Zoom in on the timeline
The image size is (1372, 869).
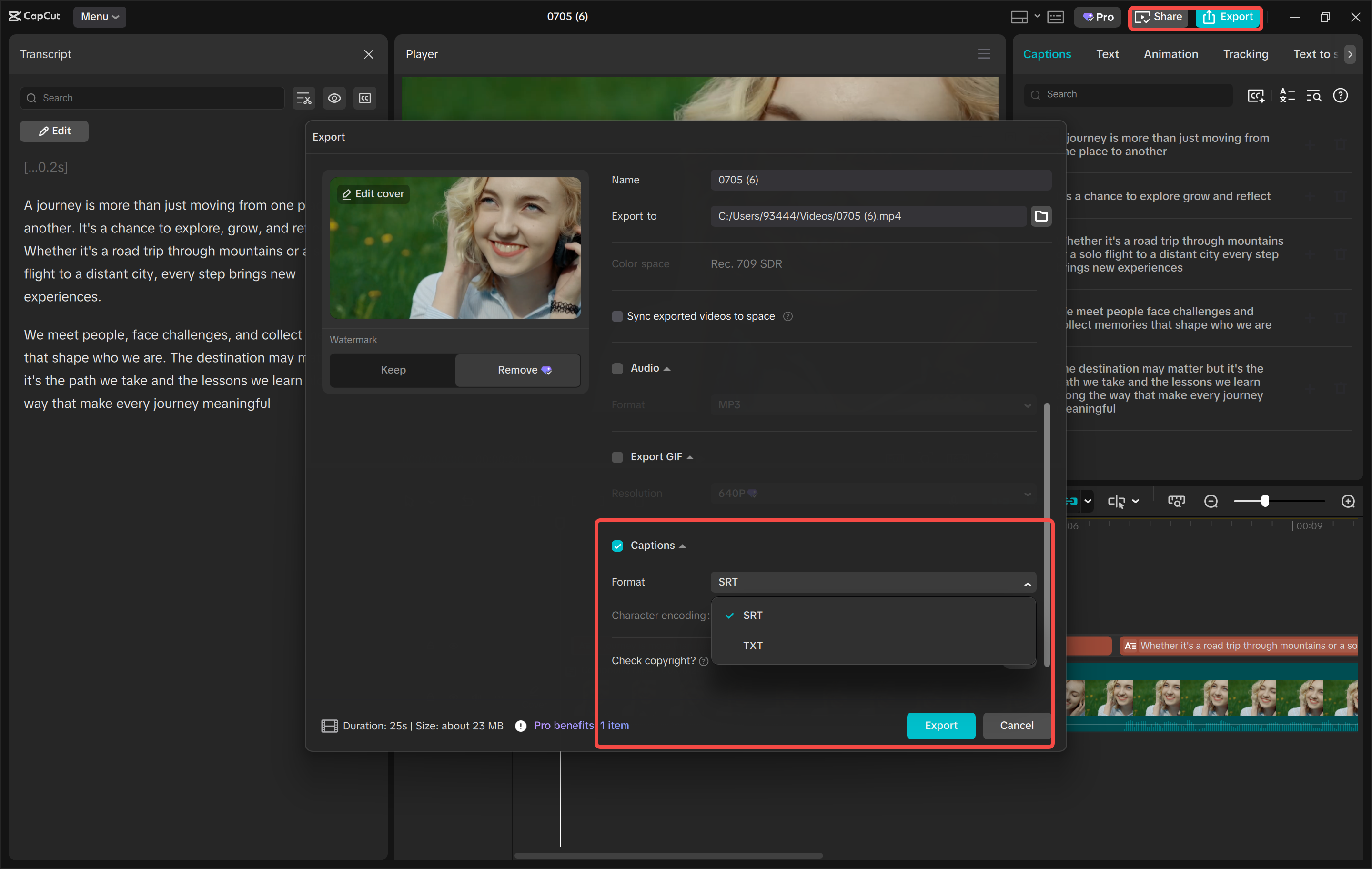(1349, 502)
